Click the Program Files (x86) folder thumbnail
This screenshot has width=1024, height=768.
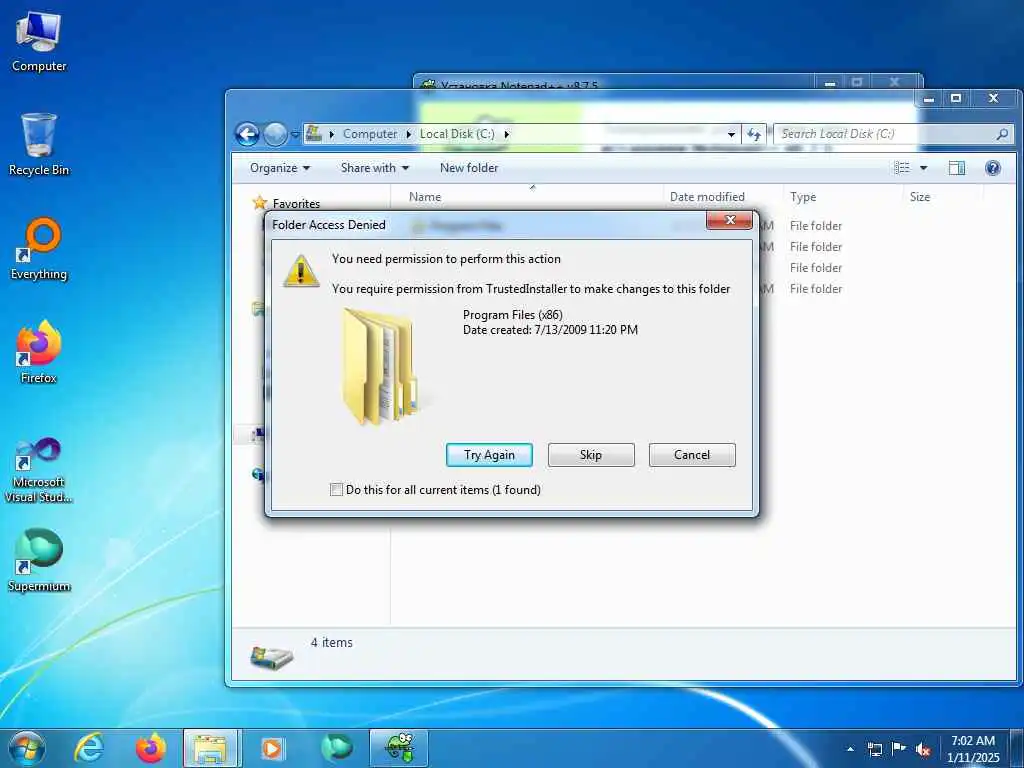(x=379, y=366)
